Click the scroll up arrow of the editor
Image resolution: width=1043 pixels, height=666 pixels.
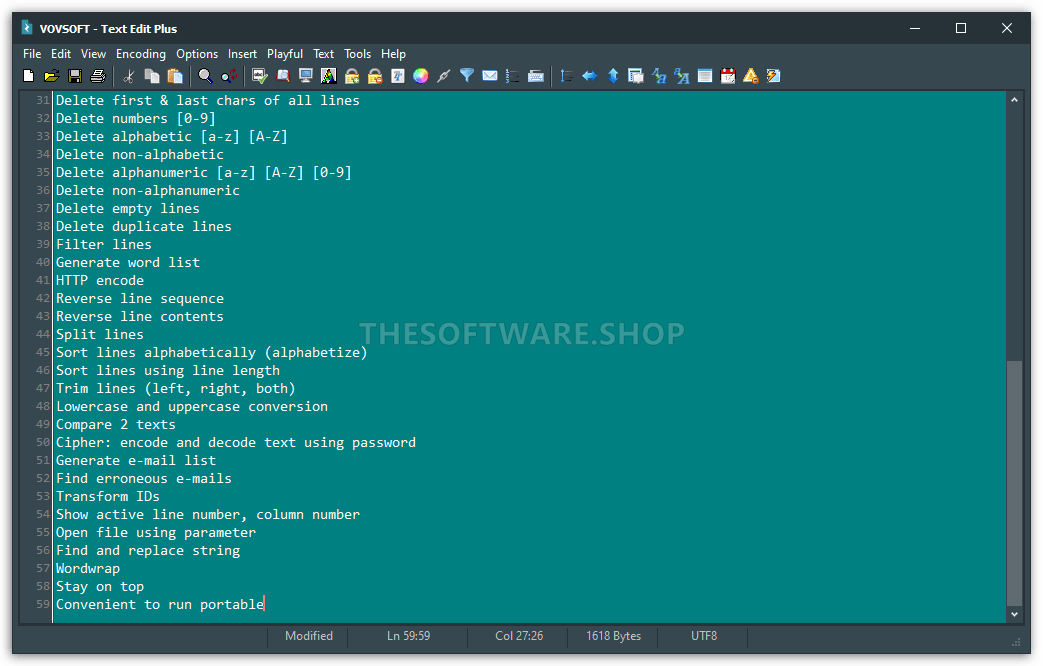(1014, 100)
